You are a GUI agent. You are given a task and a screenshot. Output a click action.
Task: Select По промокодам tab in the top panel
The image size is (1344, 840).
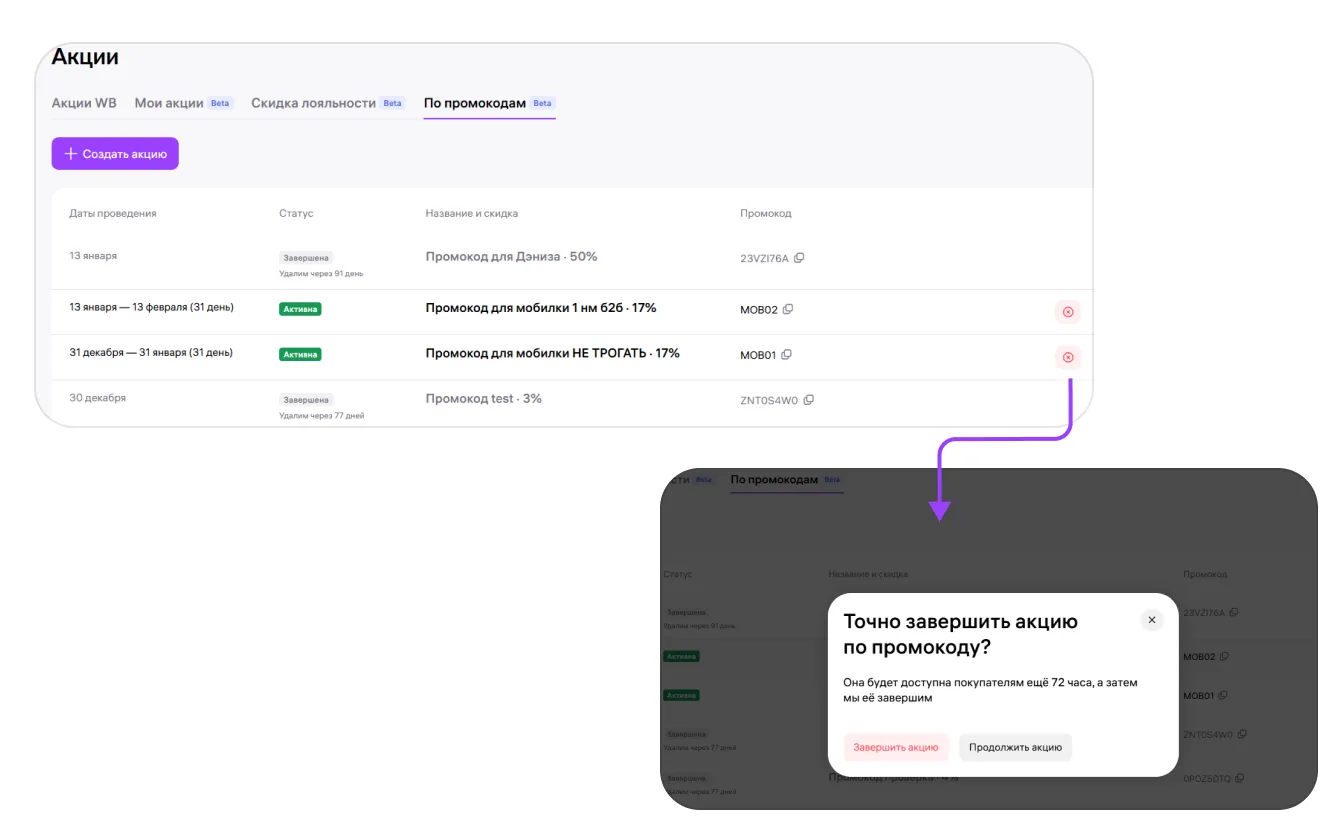475,103
